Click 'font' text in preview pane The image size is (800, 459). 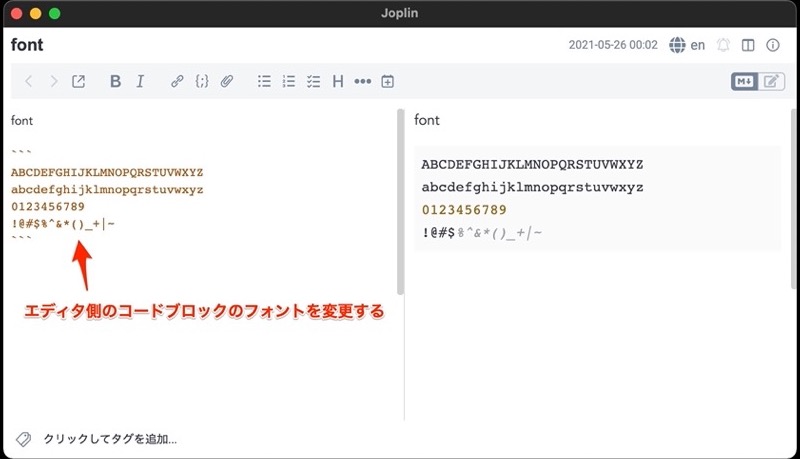pos(427,120)
